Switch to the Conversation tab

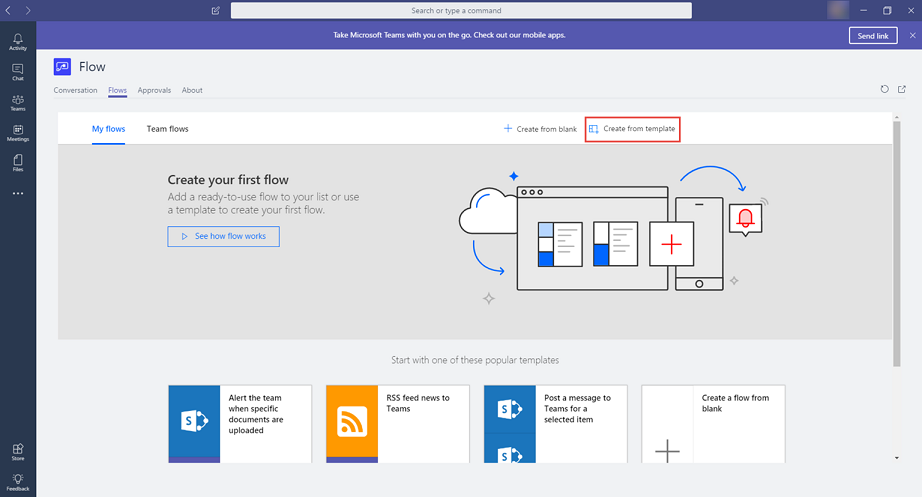click(x=76, y=90)
